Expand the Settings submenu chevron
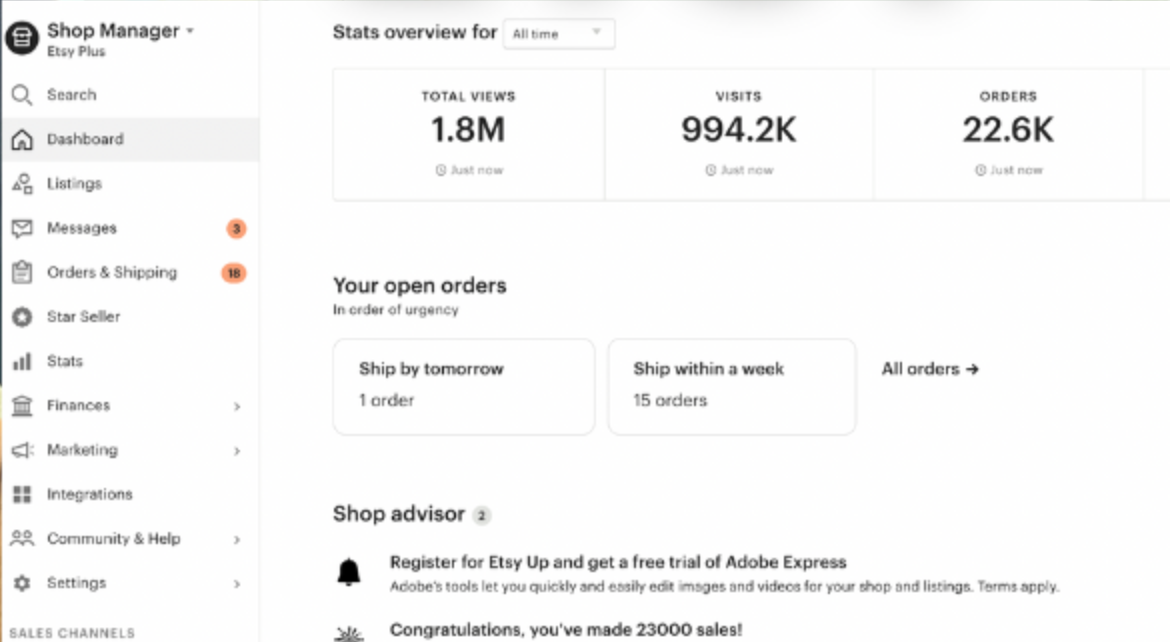1170x642 pixels. 237,584
